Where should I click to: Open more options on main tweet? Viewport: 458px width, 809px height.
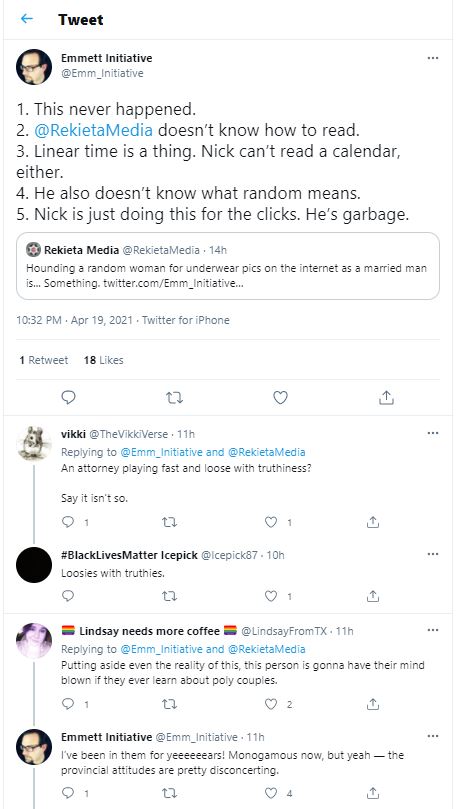433,58
